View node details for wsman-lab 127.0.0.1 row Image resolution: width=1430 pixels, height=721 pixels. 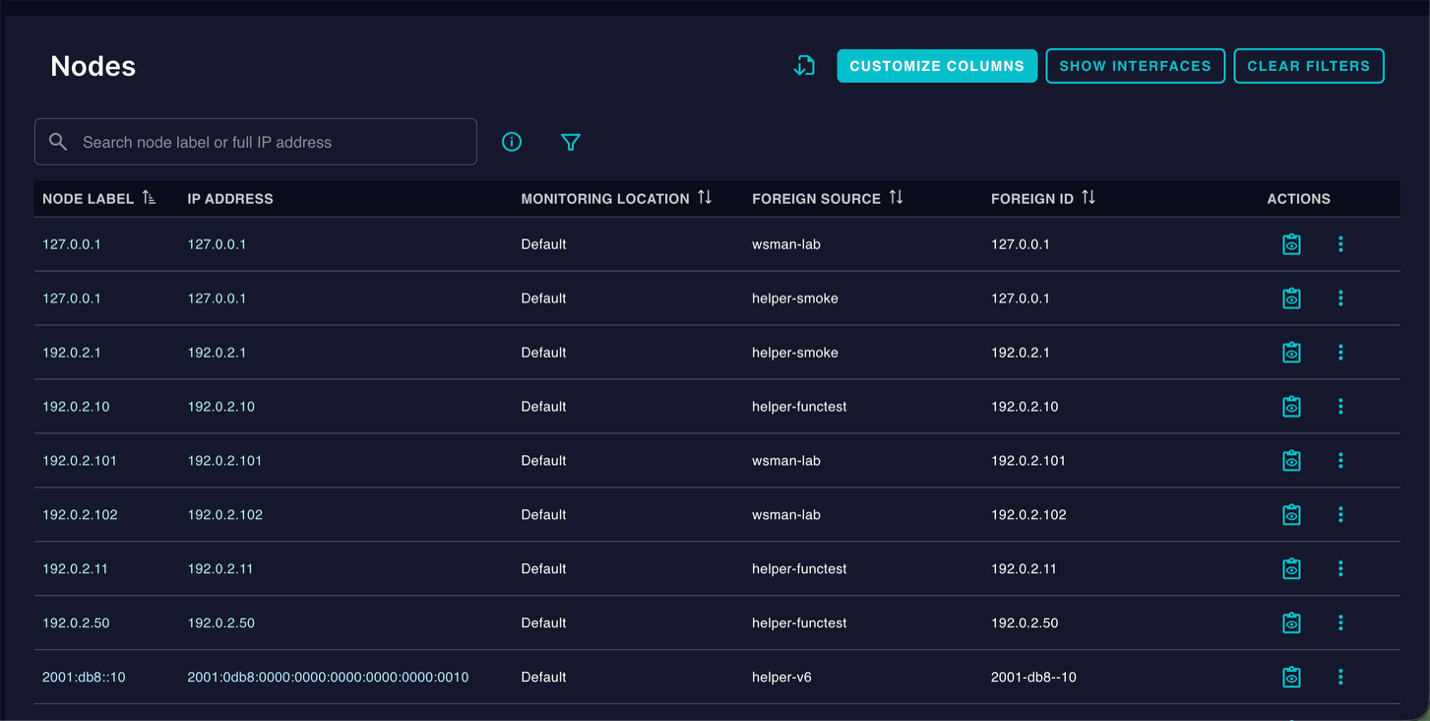[1292, 244]
